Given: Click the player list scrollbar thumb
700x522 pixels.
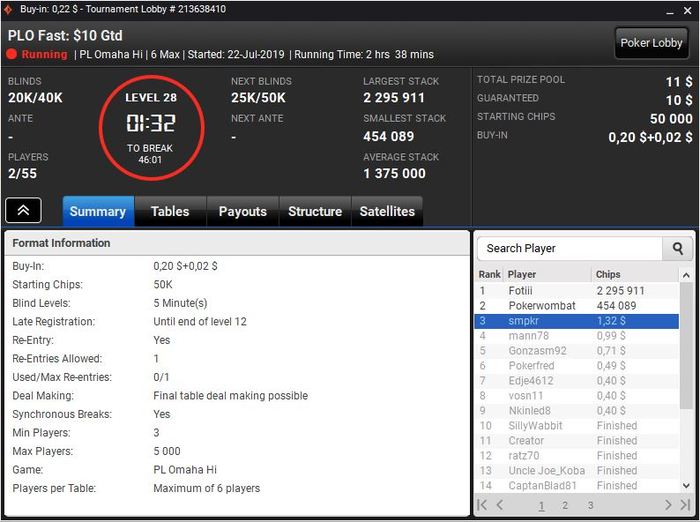Looking at the screenshot, I should coord(686,345).
